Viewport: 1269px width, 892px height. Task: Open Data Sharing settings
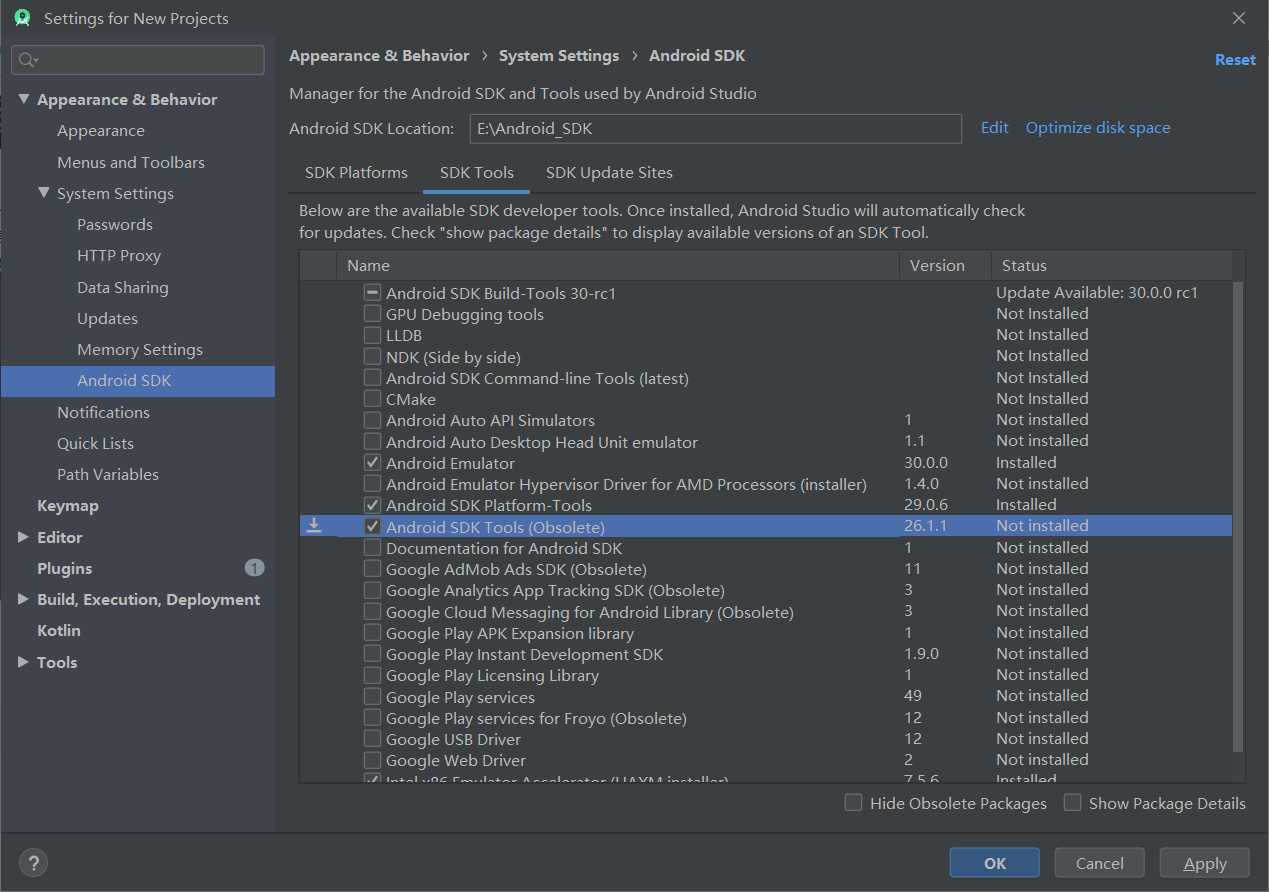click(123, 287)
